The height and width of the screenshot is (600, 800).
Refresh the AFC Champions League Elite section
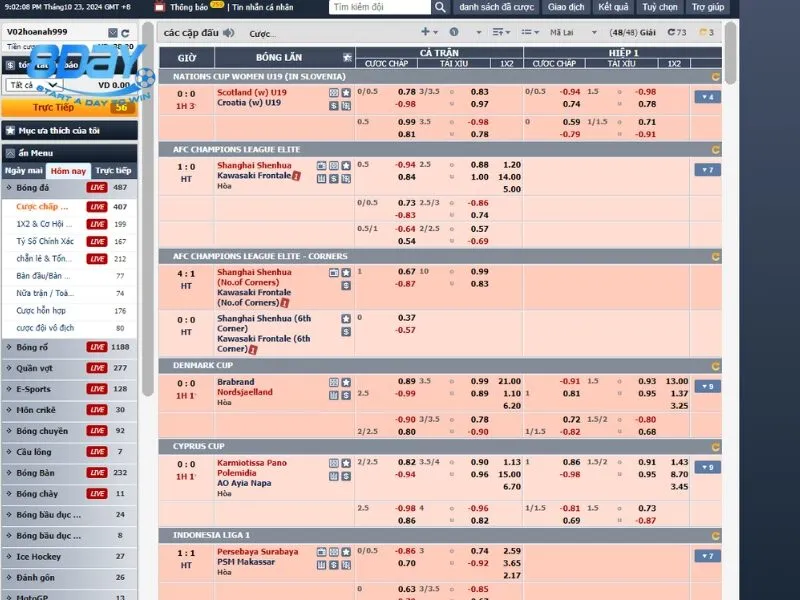tap(715, 150)
